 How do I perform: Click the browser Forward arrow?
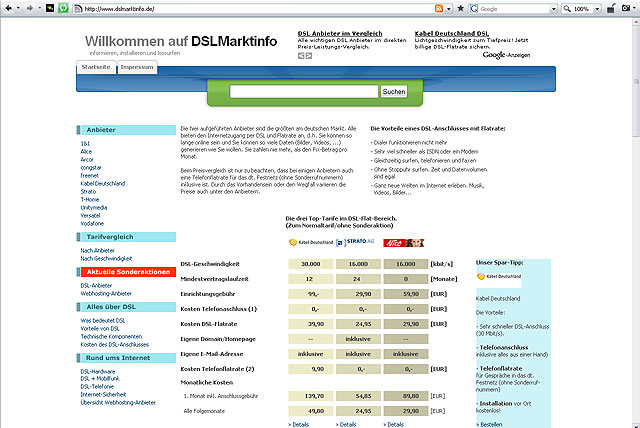click(29, 8)
